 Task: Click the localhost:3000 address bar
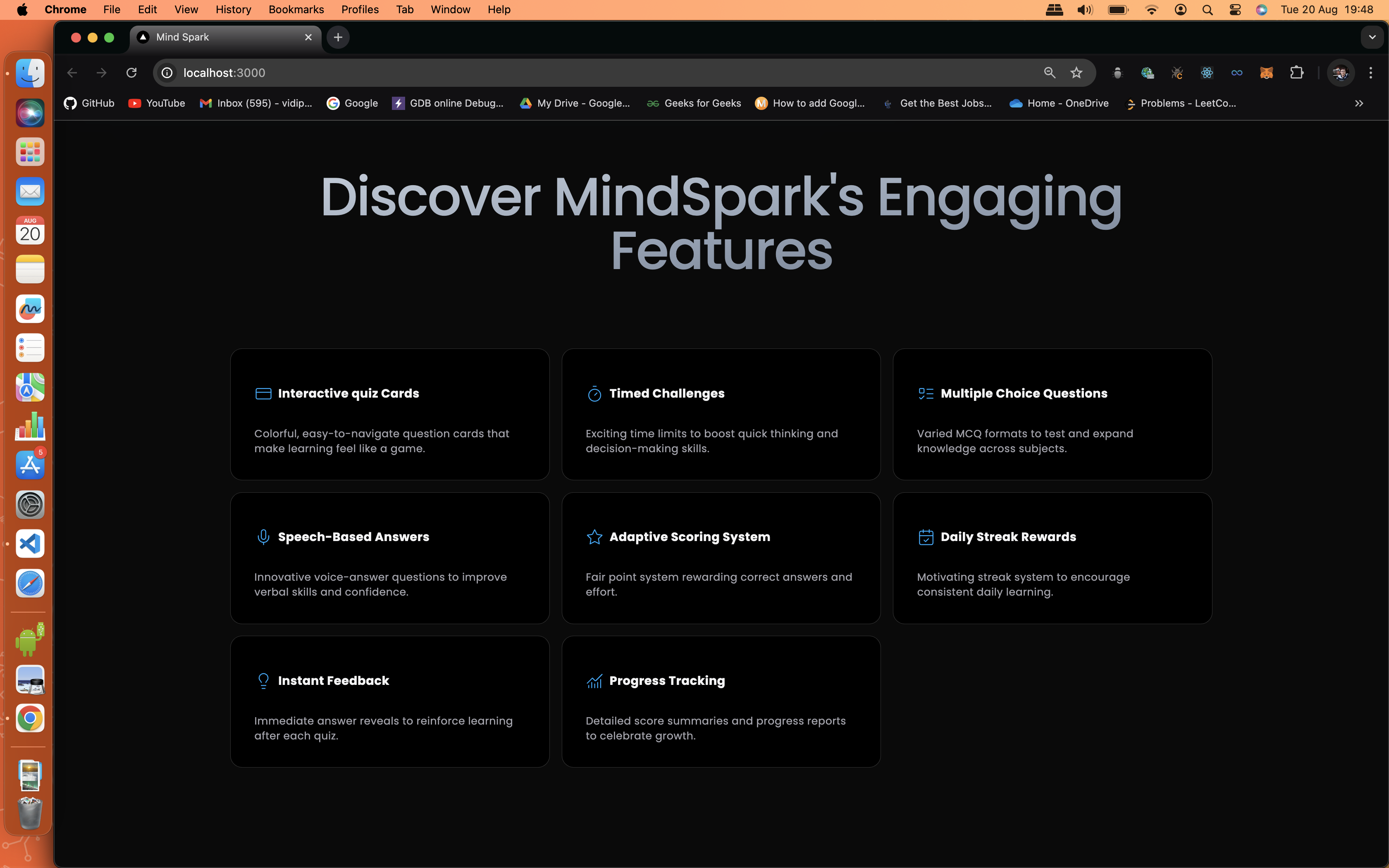click(574, 73)
